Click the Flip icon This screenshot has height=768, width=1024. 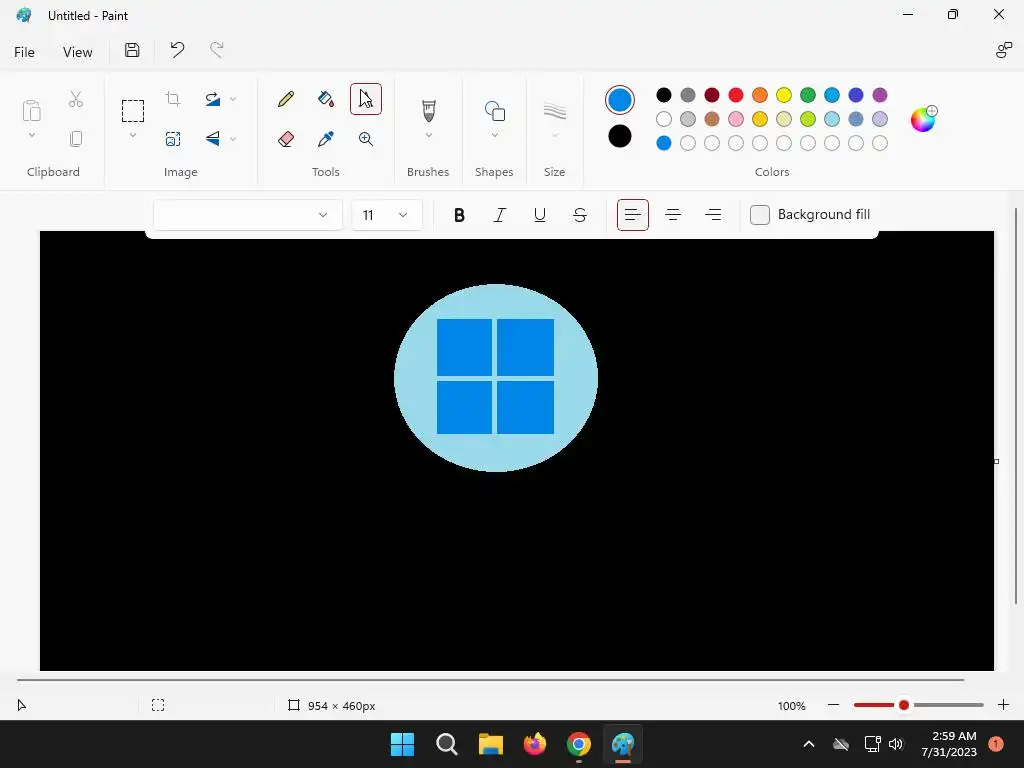213,138
